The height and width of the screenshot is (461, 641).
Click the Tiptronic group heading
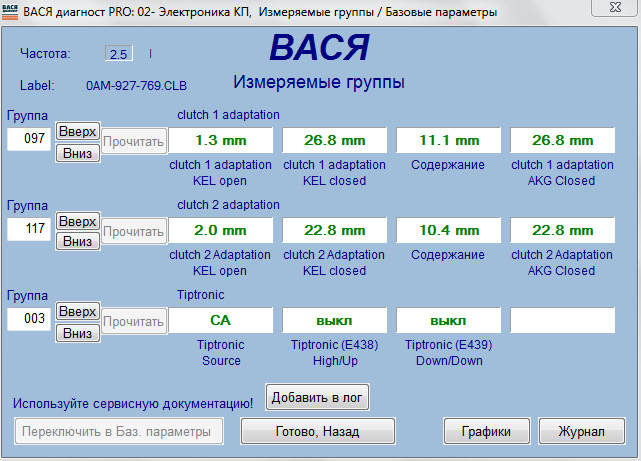pyautogui.click(x=200, y=295)
